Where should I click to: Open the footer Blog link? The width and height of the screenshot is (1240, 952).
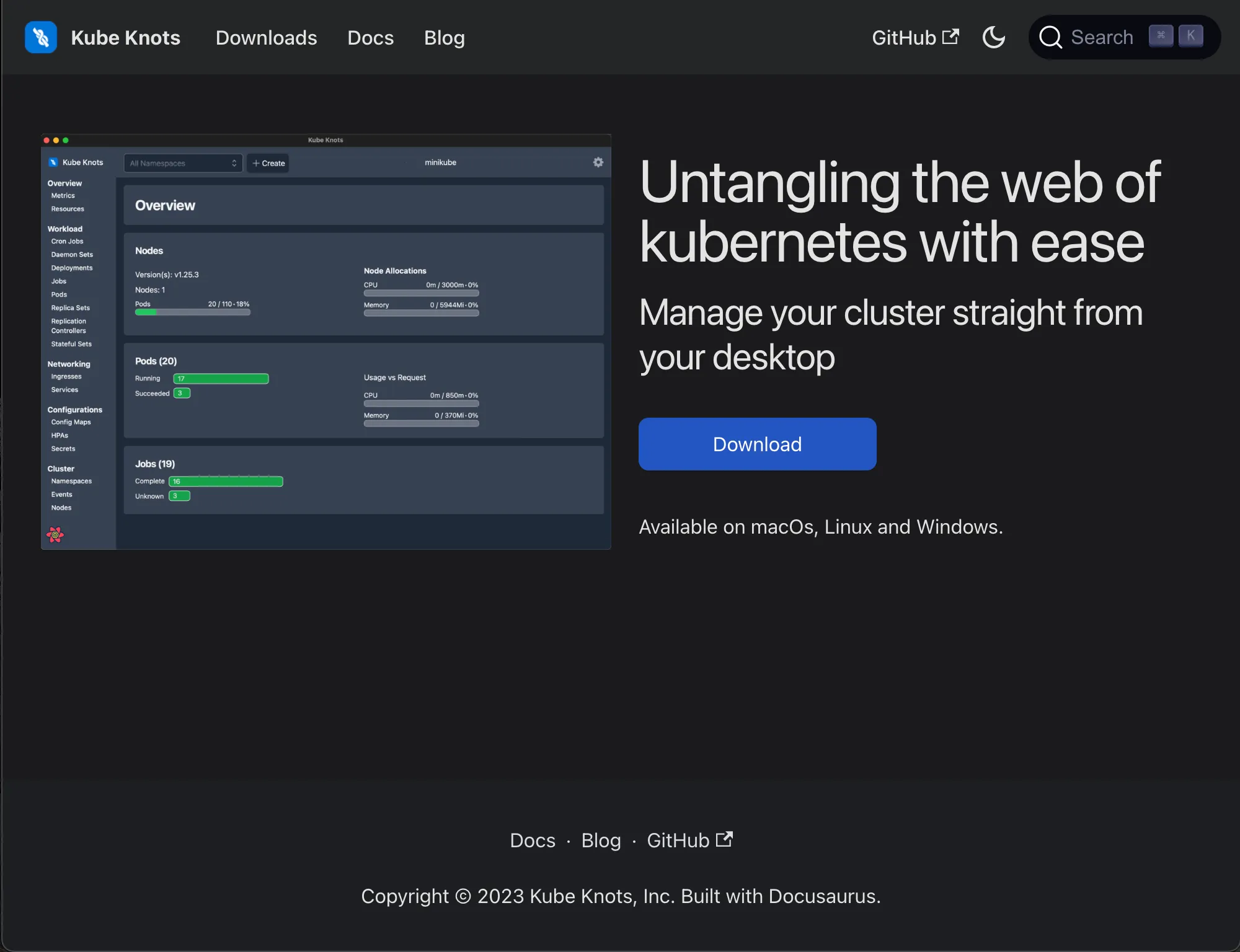coord(601,840)
